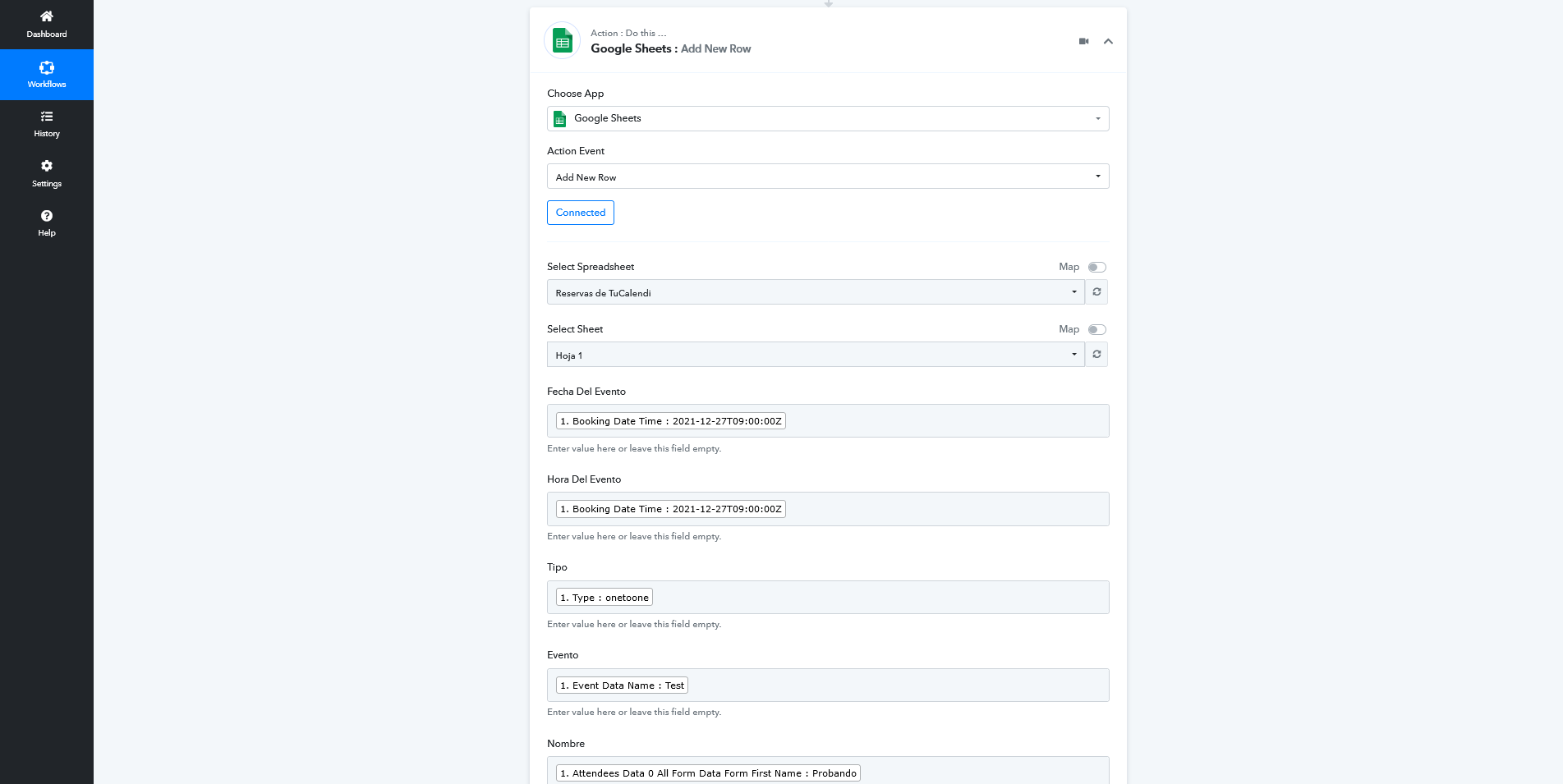Open the Action Event dropdown
Screen dimensions: 1563x784
(x=828, y=177)
